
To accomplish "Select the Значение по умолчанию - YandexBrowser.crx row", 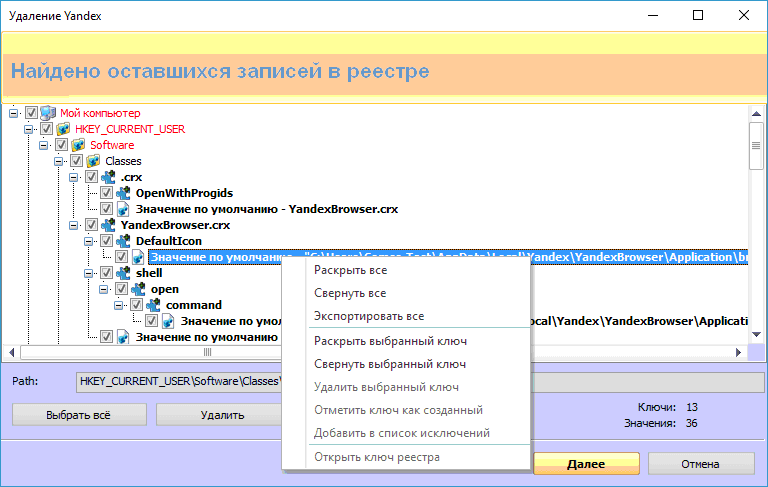I will 266,209.
